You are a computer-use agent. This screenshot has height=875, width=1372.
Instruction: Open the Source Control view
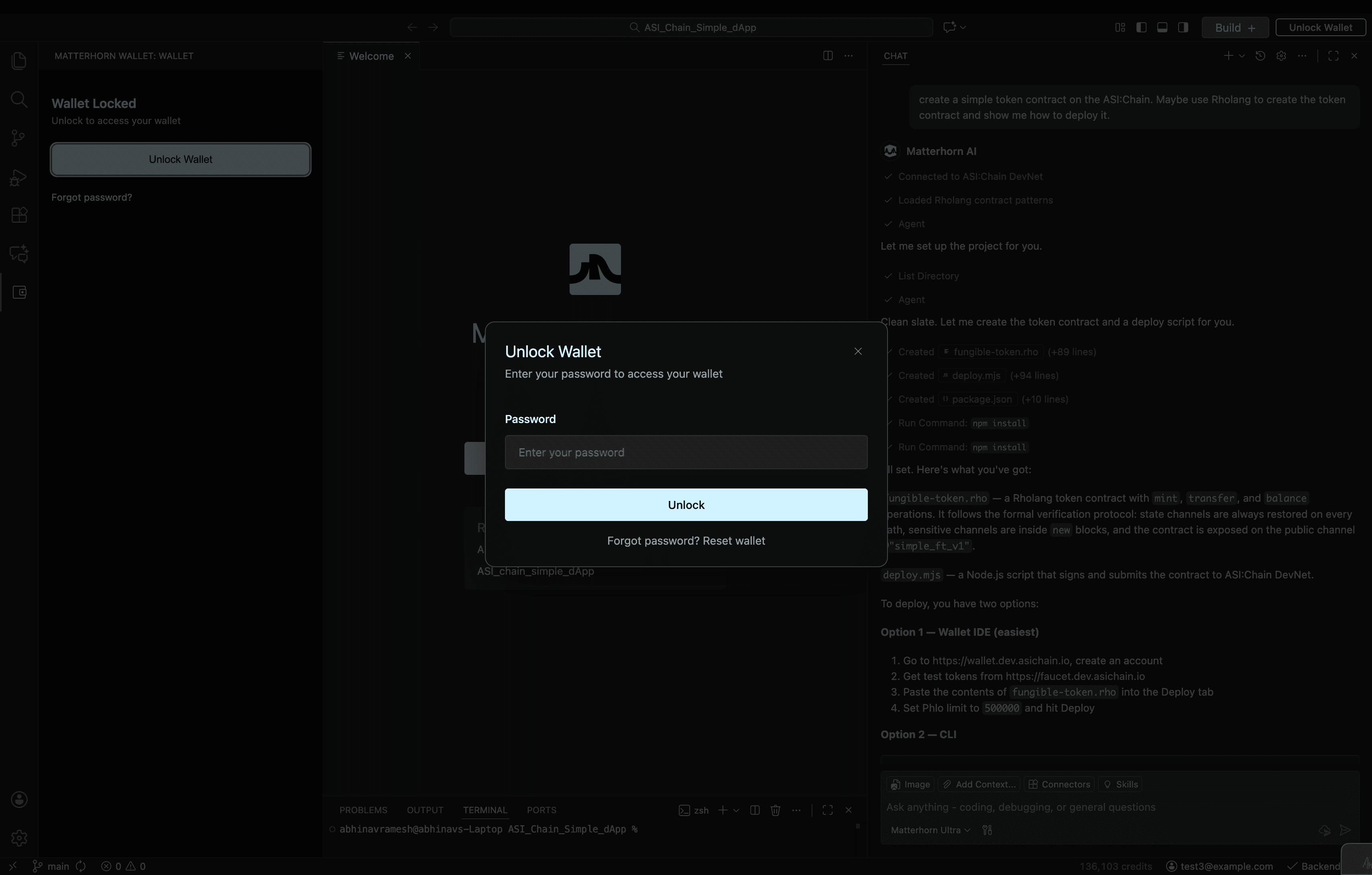[x=19, y=138]
